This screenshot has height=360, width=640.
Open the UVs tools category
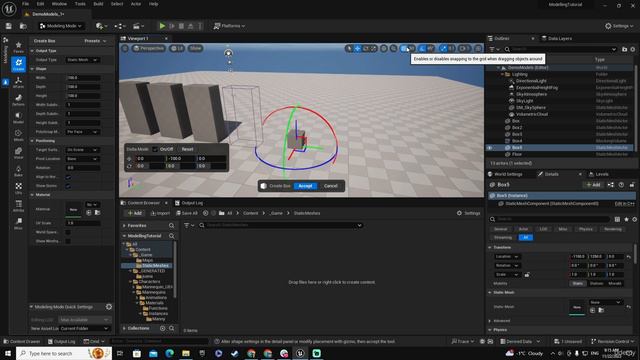coord(18,188)
